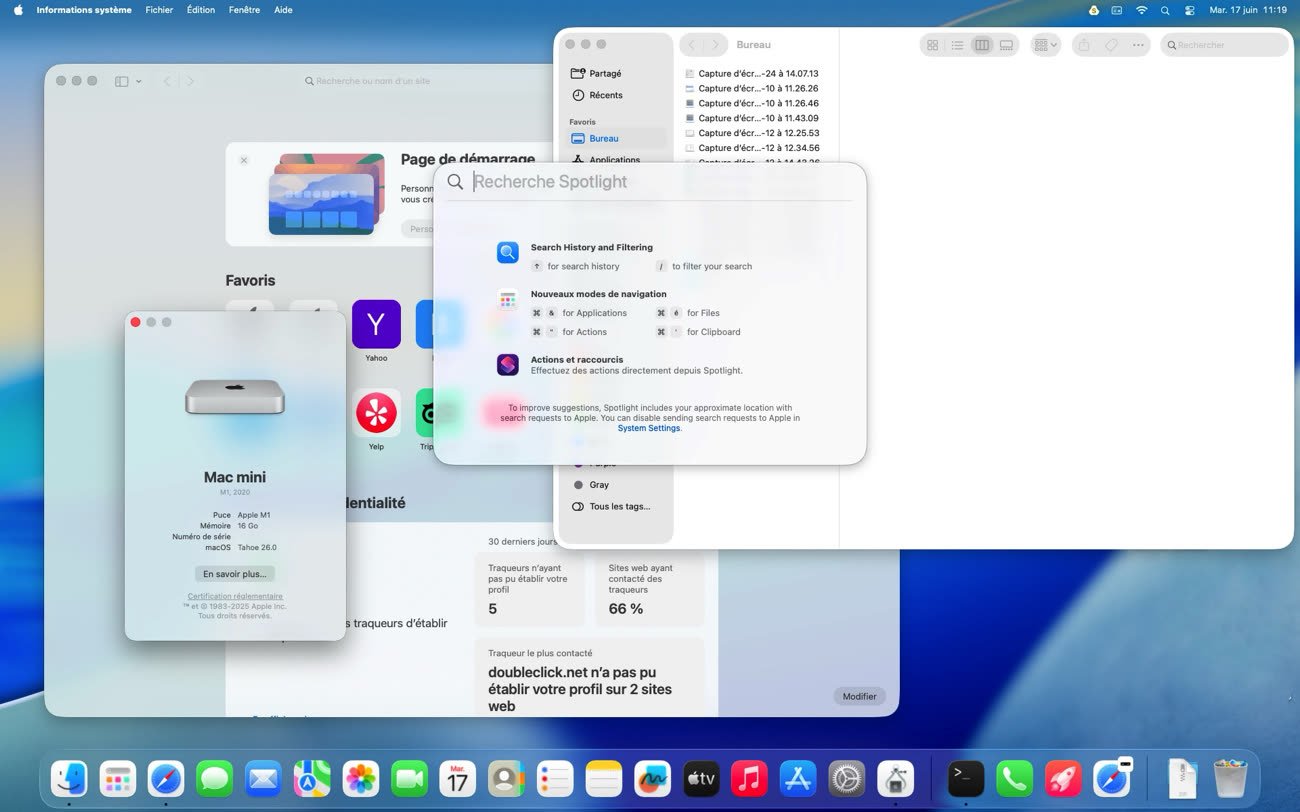Open Notes from the Dock
The height and width of the screenshot is (812, 1300).
click(604, 779)
